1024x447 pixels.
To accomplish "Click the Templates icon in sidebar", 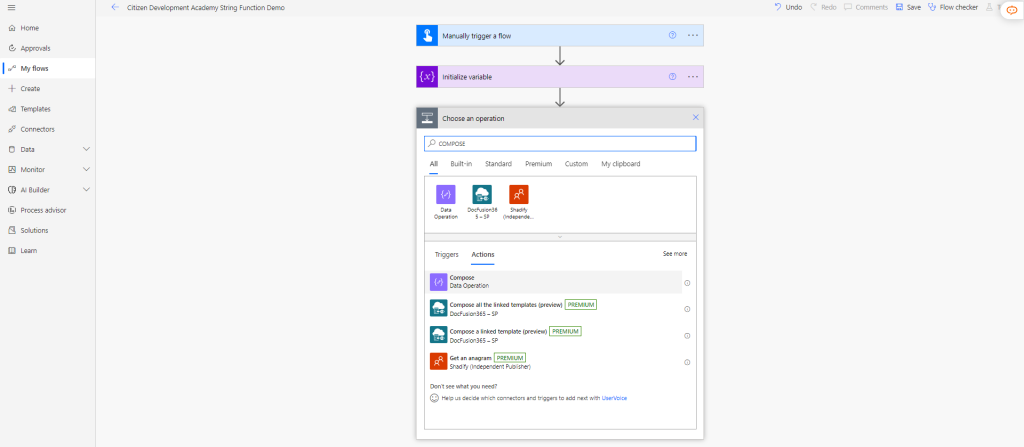I will (12, 109).
